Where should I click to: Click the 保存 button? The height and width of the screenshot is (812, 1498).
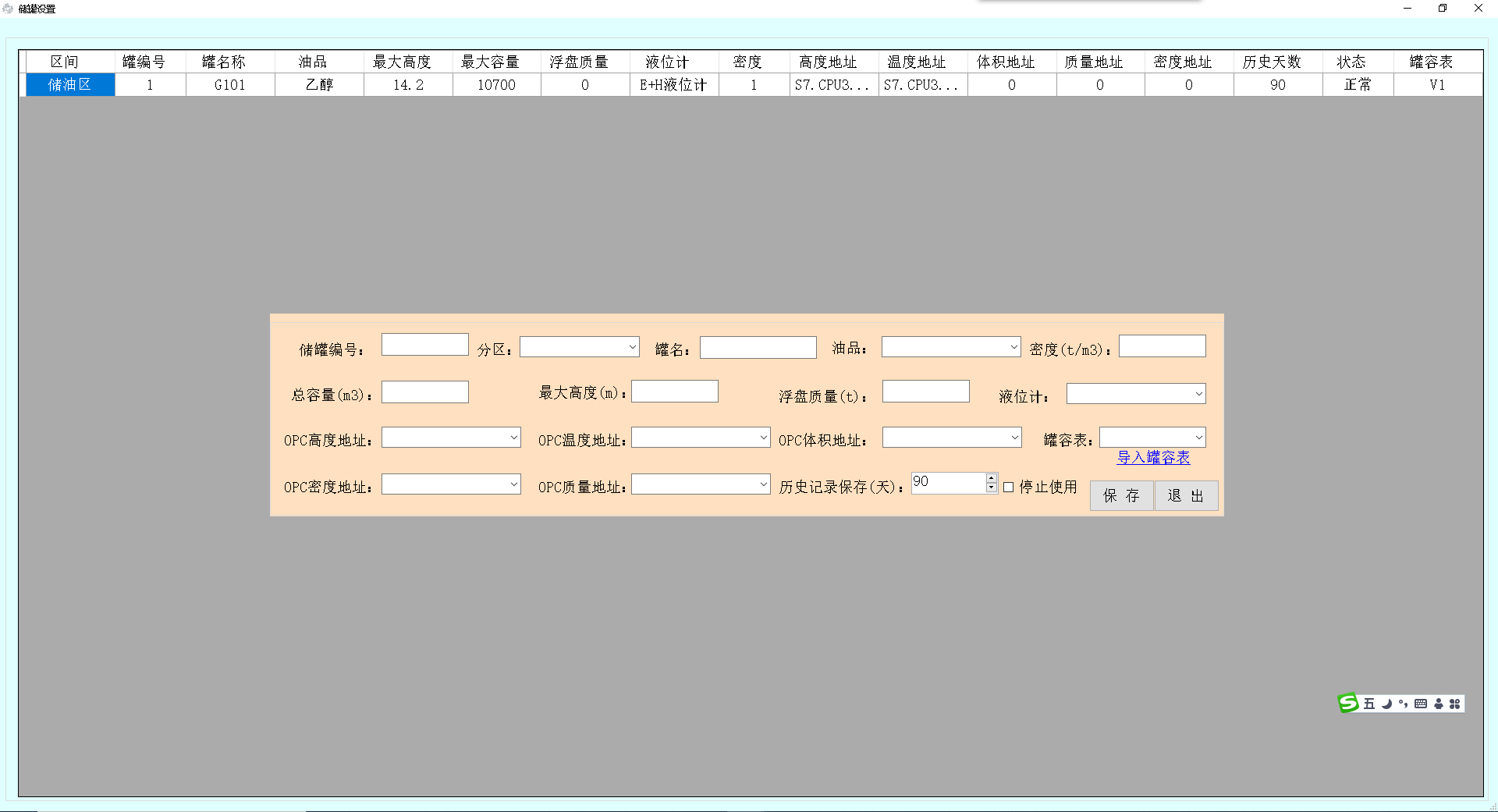click(1121, 495)
